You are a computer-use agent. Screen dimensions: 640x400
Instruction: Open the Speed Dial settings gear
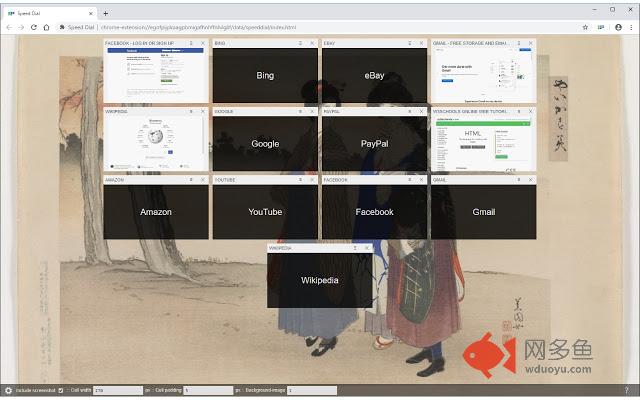tap(8, 390)
